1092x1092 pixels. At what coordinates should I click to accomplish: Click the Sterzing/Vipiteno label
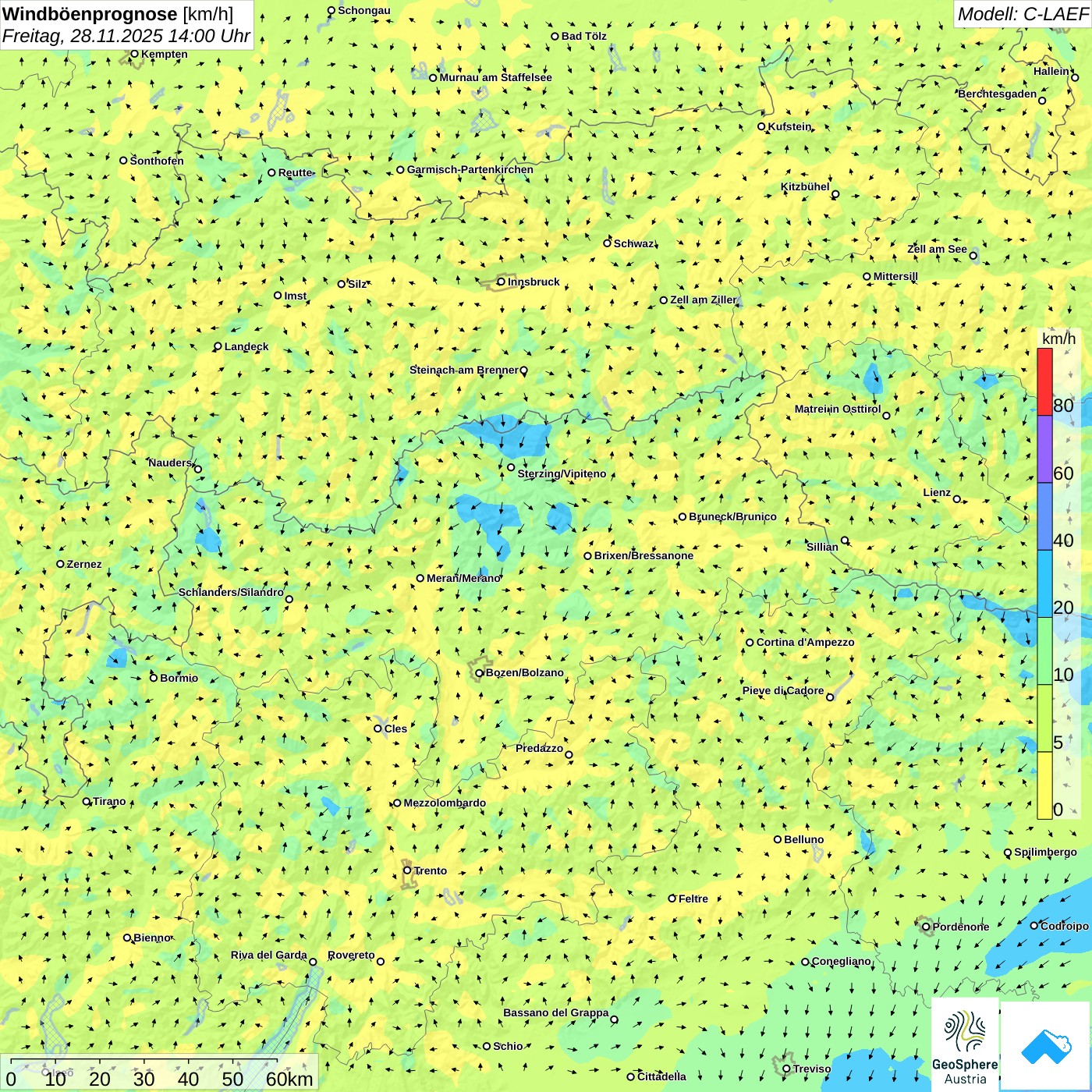tap(562, 473)
